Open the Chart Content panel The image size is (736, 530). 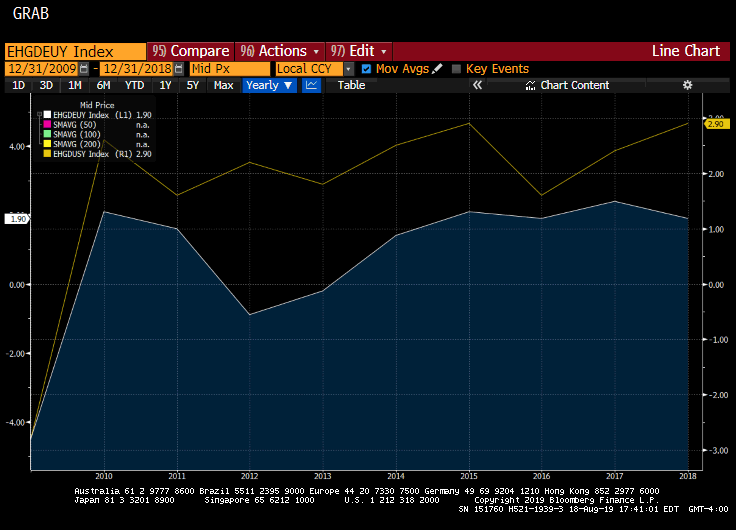pyautogui.click(x=567, y=85)
